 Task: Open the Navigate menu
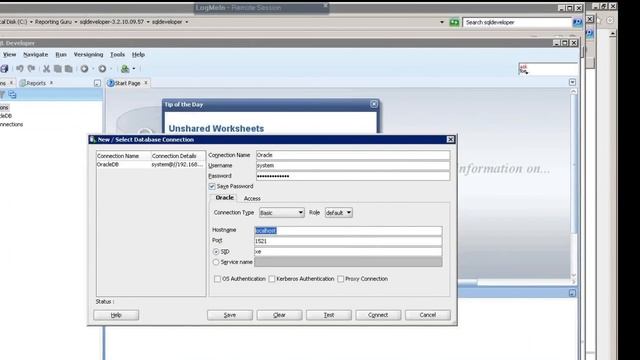pos(36,54)
